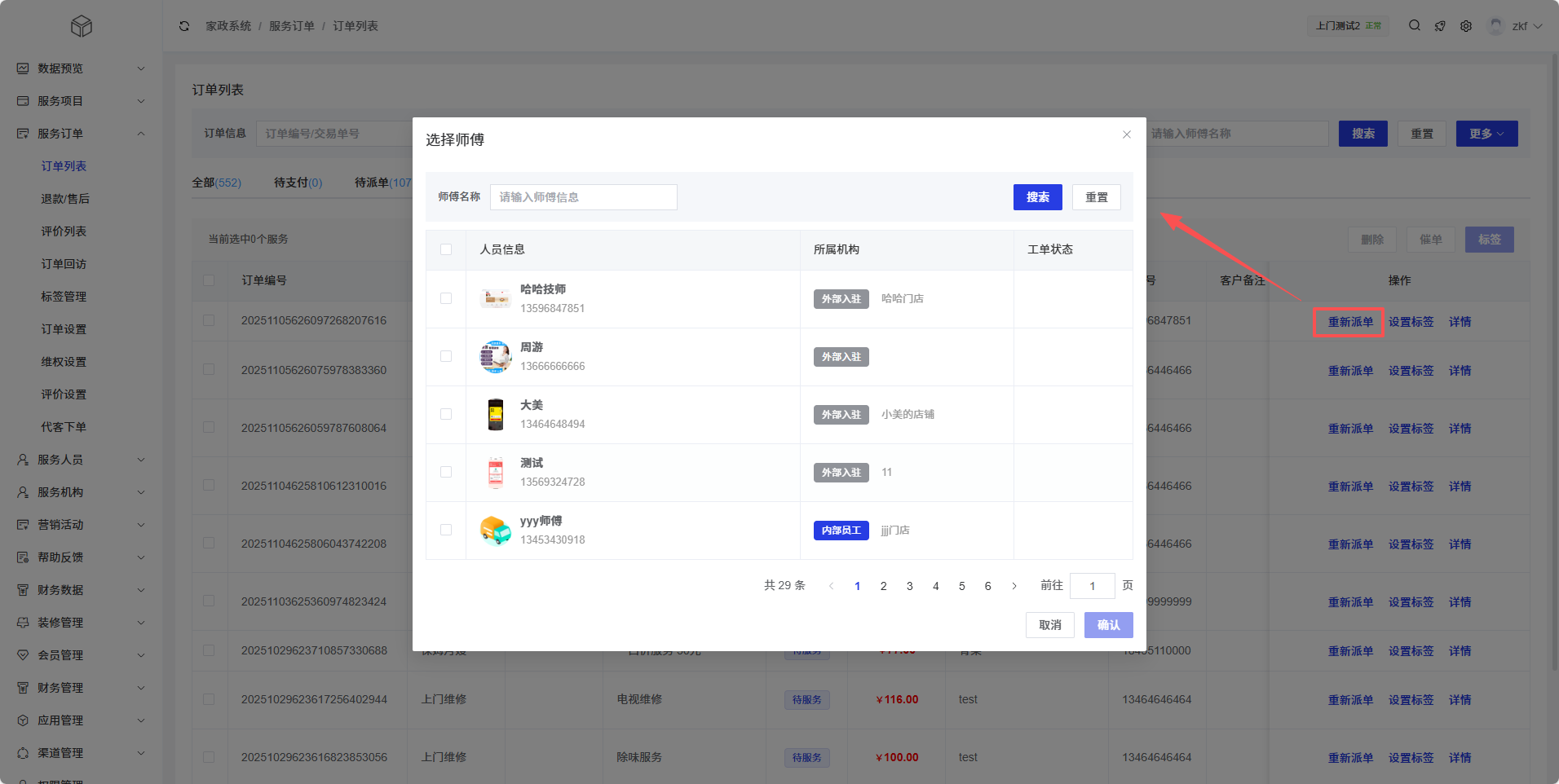The height and width of the screenshot is (784, 1559).
Task: Open the search icon in the top bar
Action: point(1415,25)
